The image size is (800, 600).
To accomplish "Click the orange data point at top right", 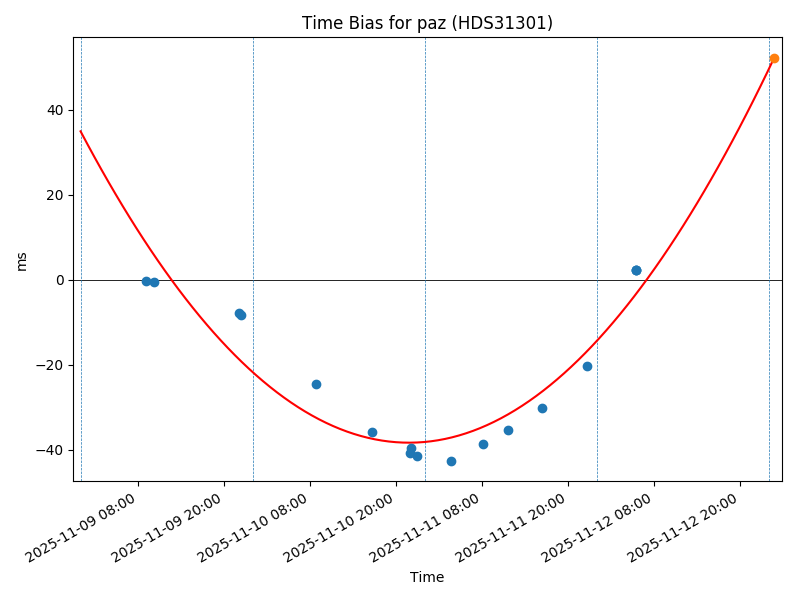I will coord(774,59).
